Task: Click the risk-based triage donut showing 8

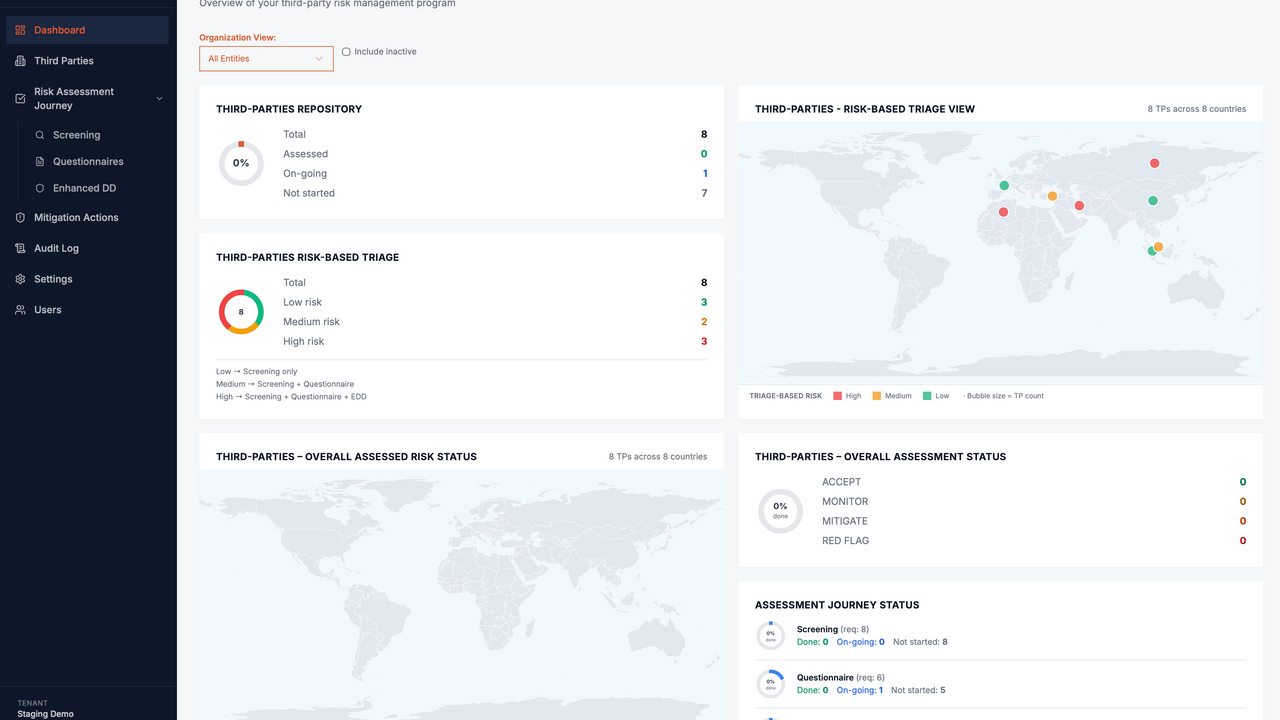Action: (241, 312)
